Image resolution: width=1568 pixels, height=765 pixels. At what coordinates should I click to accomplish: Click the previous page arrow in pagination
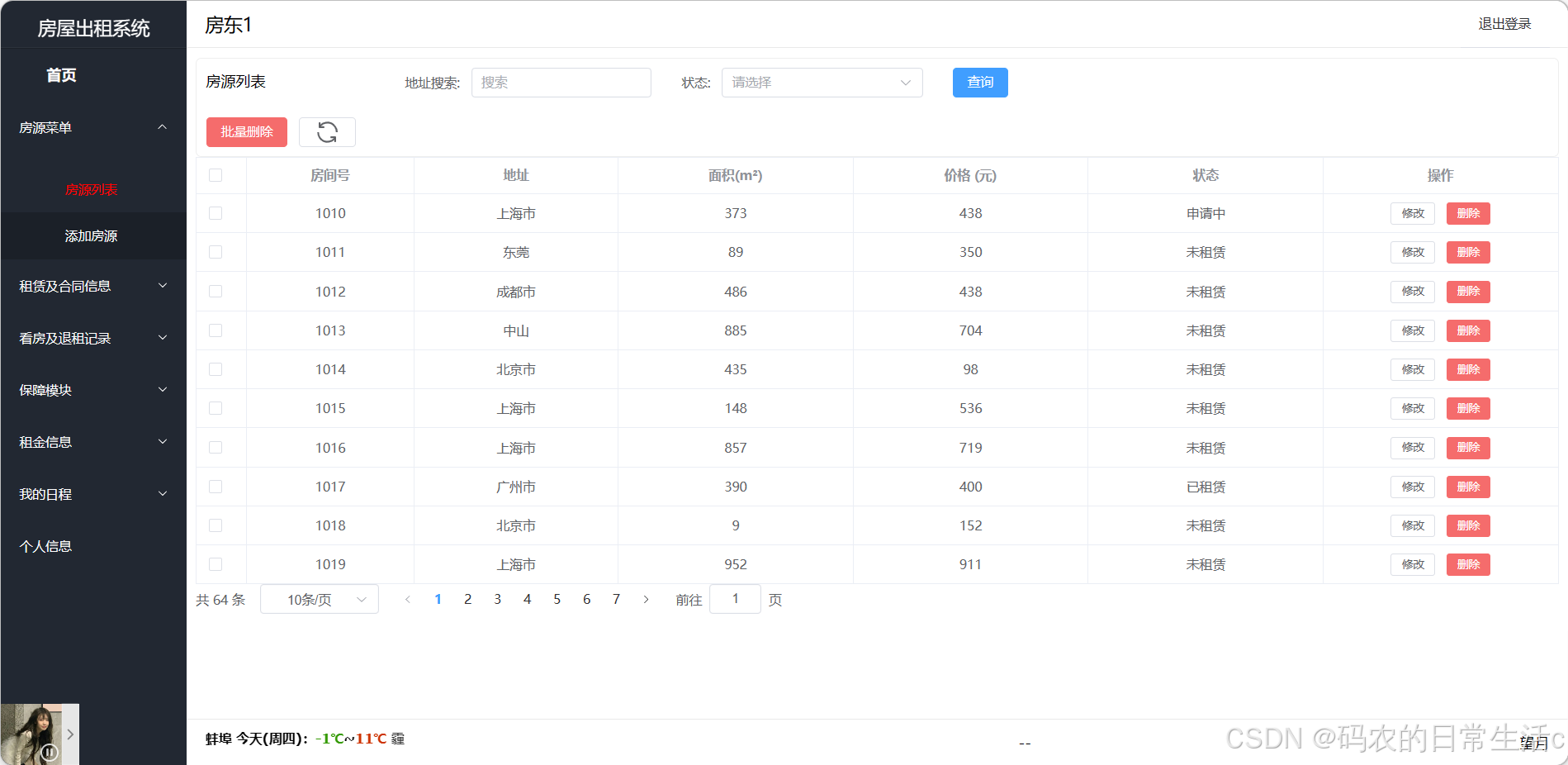click(x=408, y=599)
